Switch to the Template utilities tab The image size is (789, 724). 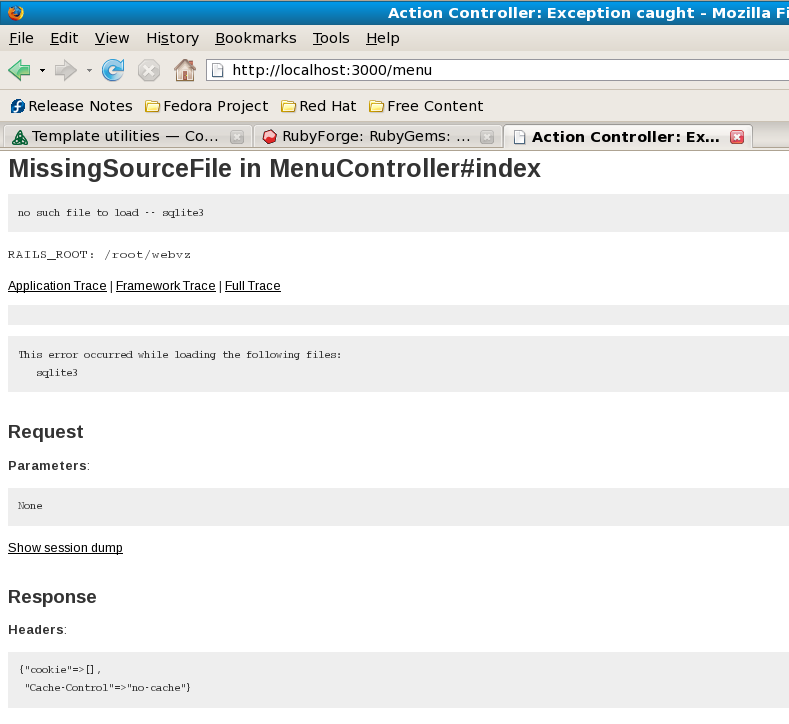coord(120,137)
